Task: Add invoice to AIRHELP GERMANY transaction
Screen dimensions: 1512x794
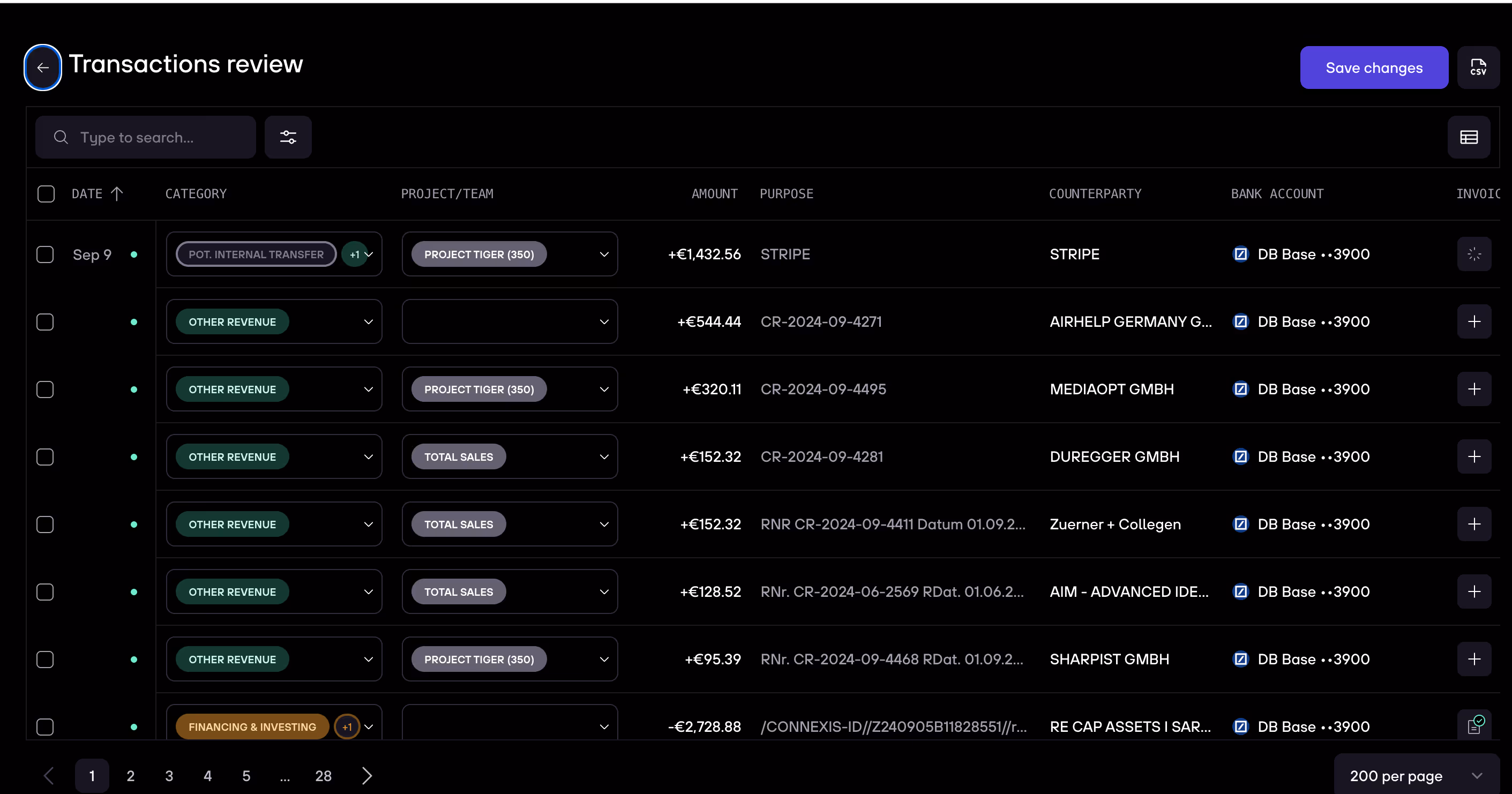Action: pos(1474,321)
